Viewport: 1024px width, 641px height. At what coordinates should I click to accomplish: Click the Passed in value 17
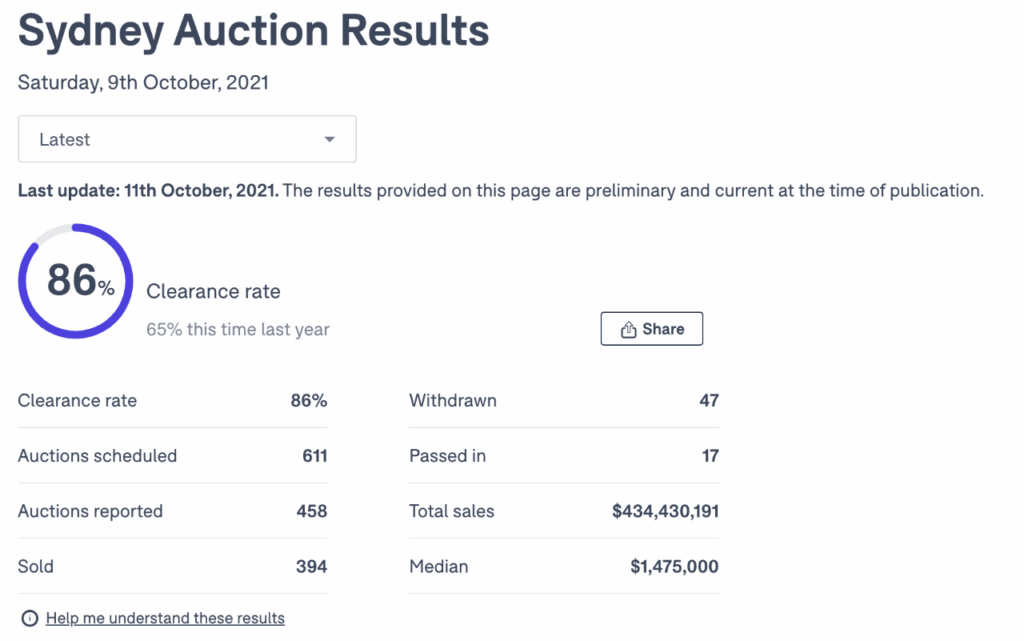[x=708, y=456]
